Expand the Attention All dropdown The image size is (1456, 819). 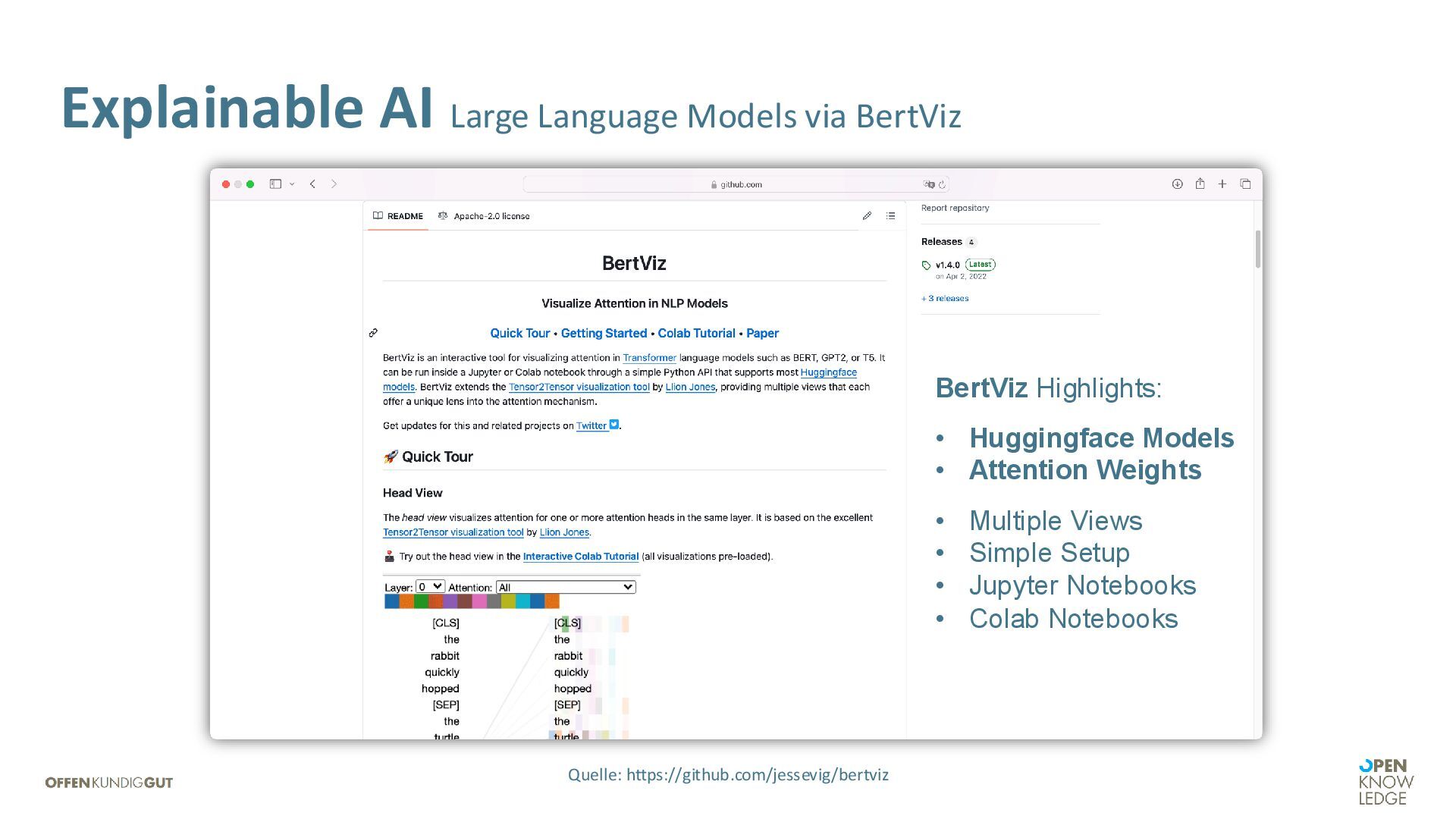[566, 588]
